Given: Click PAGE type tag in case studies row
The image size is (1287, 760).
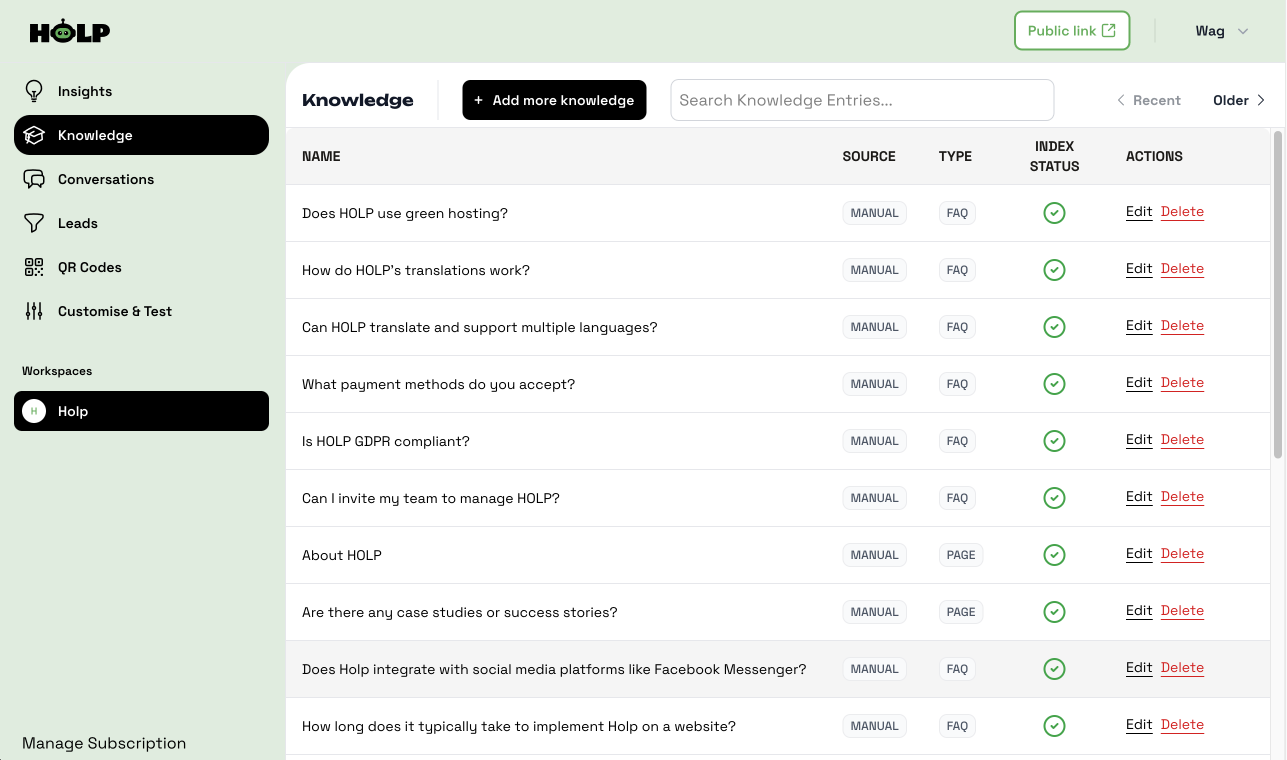Looking at the screenshot, I should [x=961, y=612].
